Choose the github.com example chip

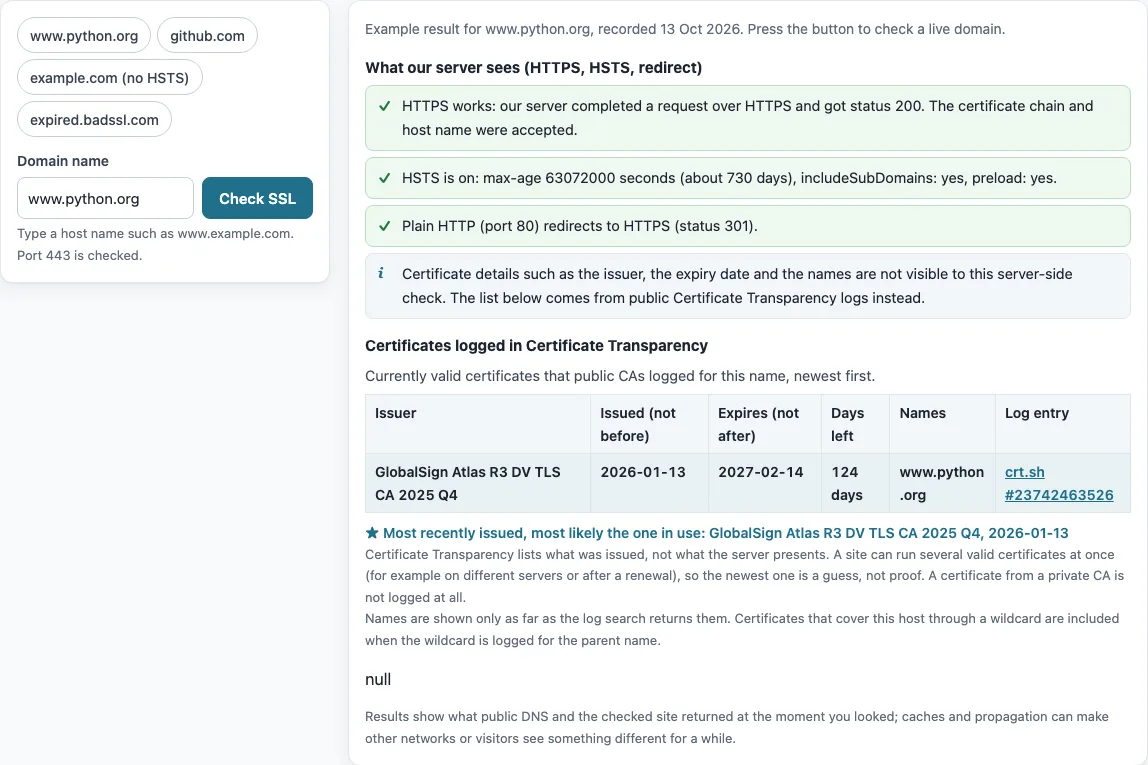207,35
